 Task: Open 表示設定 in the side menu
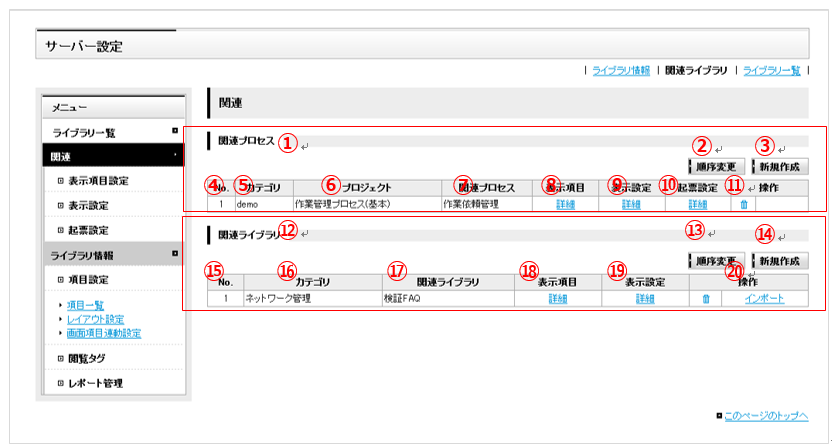88,205
